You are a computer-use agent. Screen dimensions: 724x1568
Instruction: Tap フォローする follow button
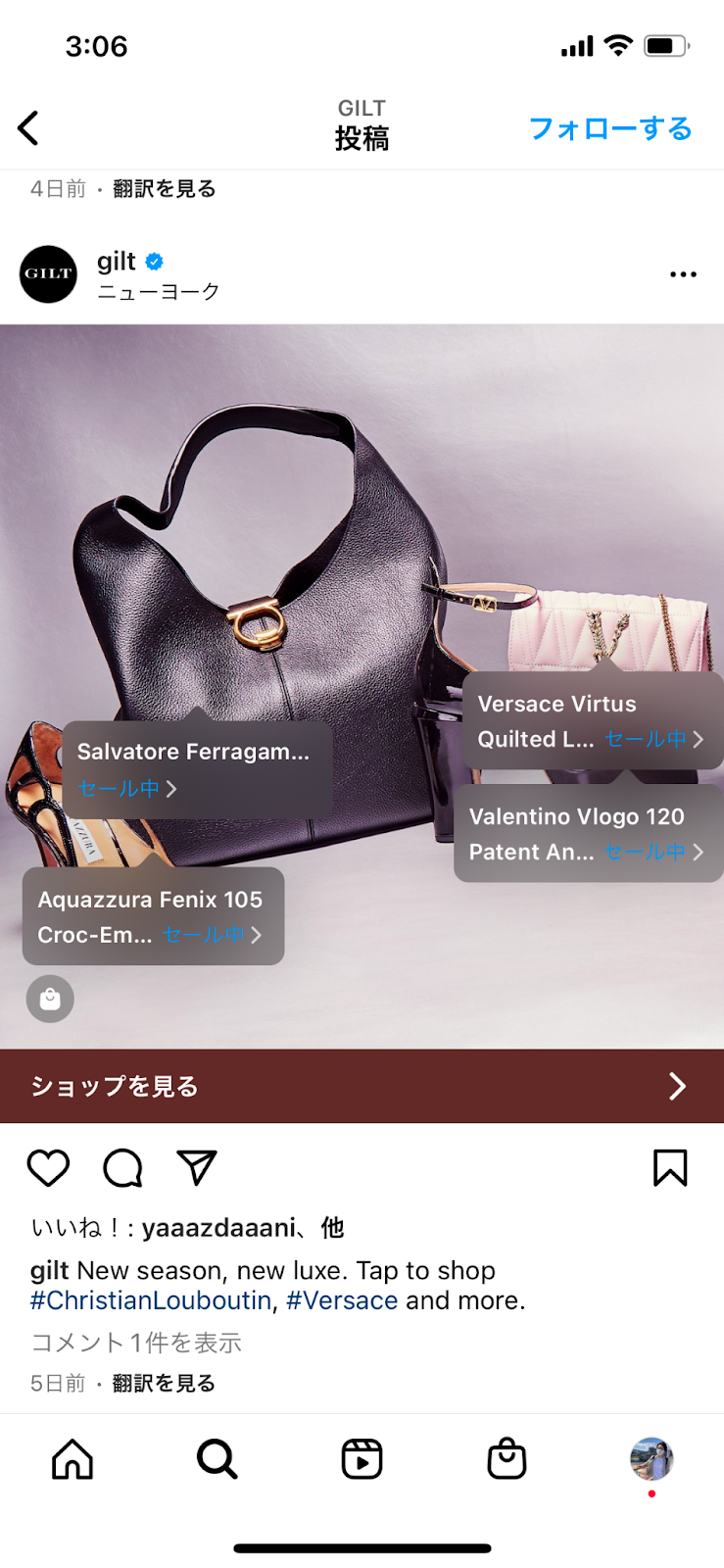pyautogui.click(x=610, y=128)
